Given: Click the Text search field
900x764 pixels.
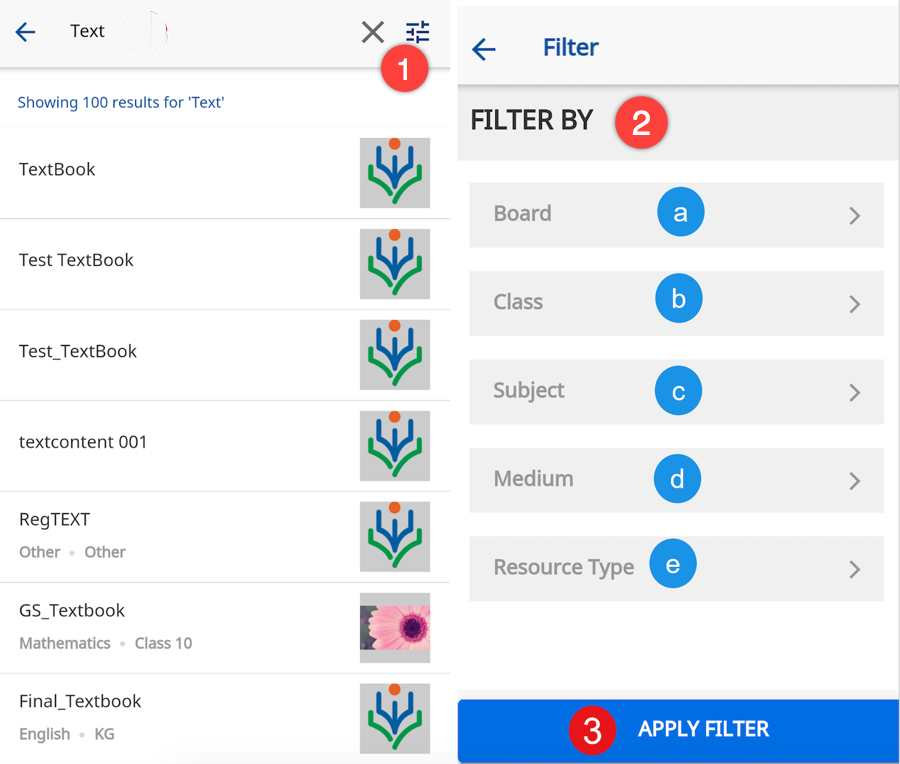Looking at the screenshot, I should pos(200,32).
